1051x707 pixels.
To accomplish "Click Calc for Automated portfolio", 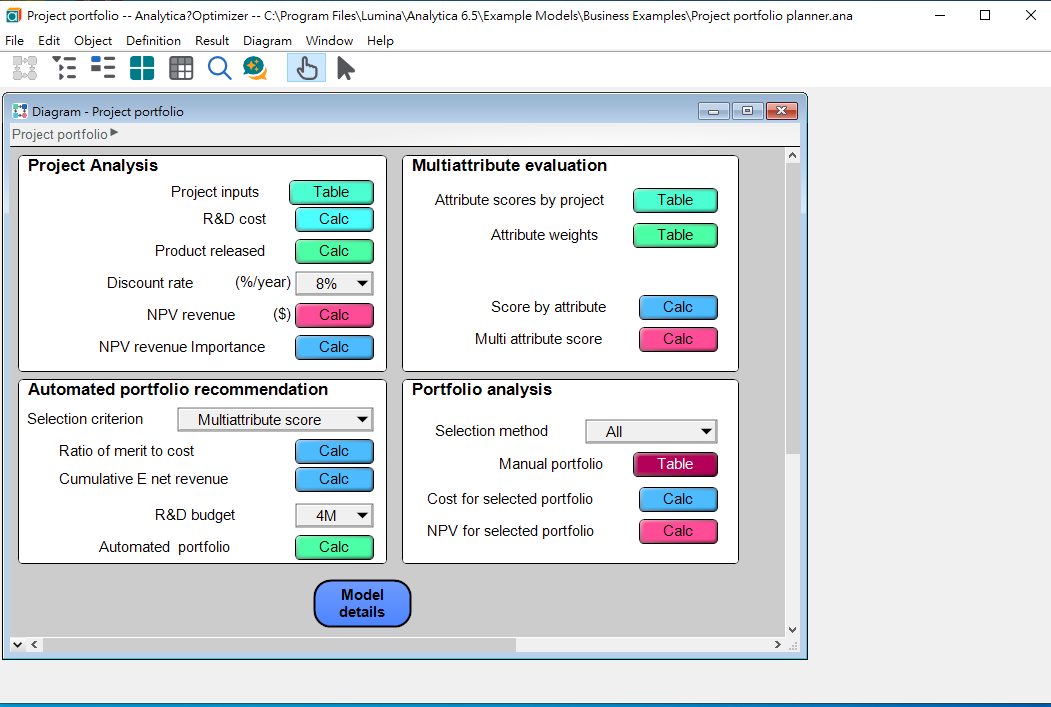I will [334, 547].
